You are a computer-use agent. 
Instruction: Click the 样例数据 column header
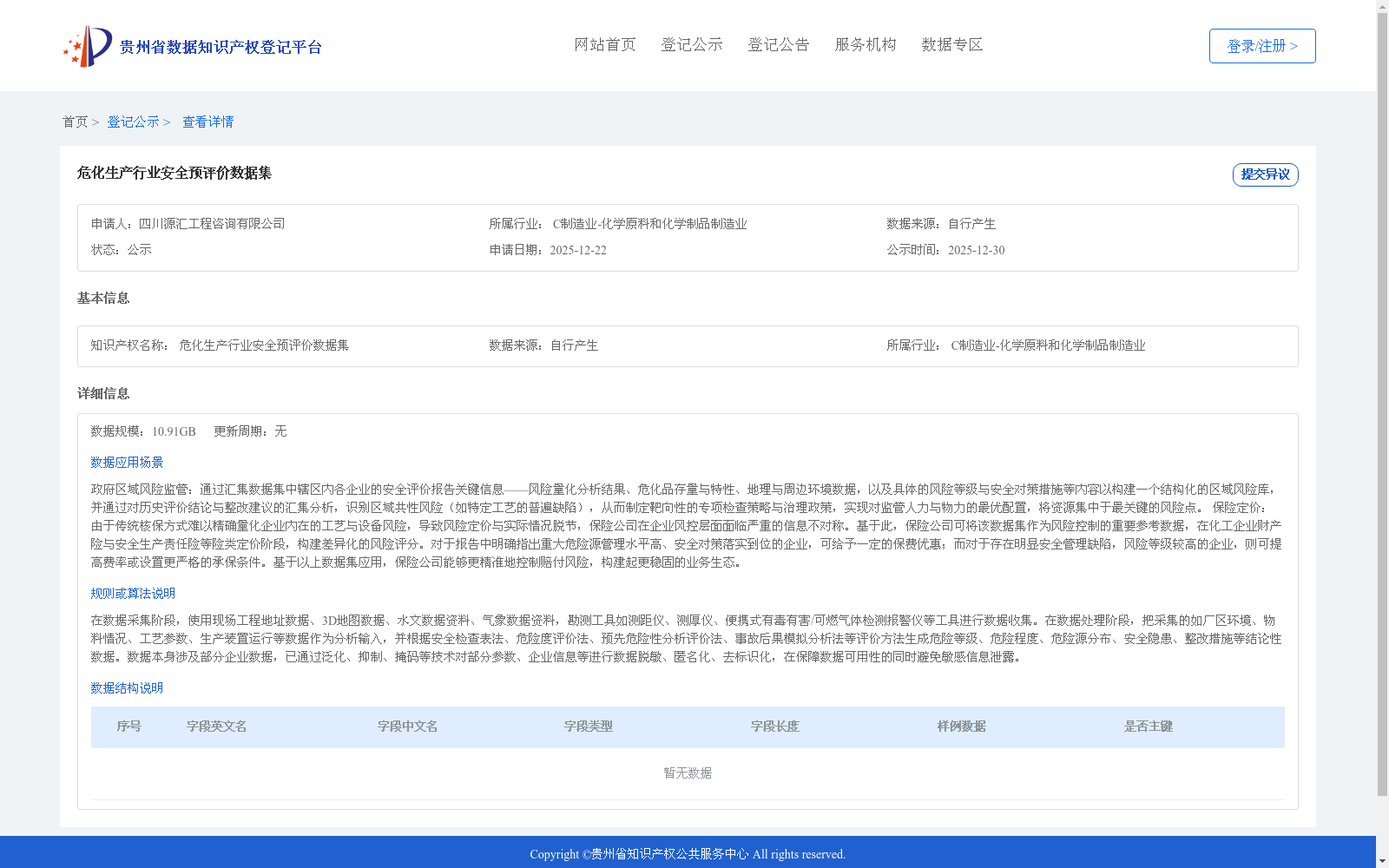tap(962, 727)
